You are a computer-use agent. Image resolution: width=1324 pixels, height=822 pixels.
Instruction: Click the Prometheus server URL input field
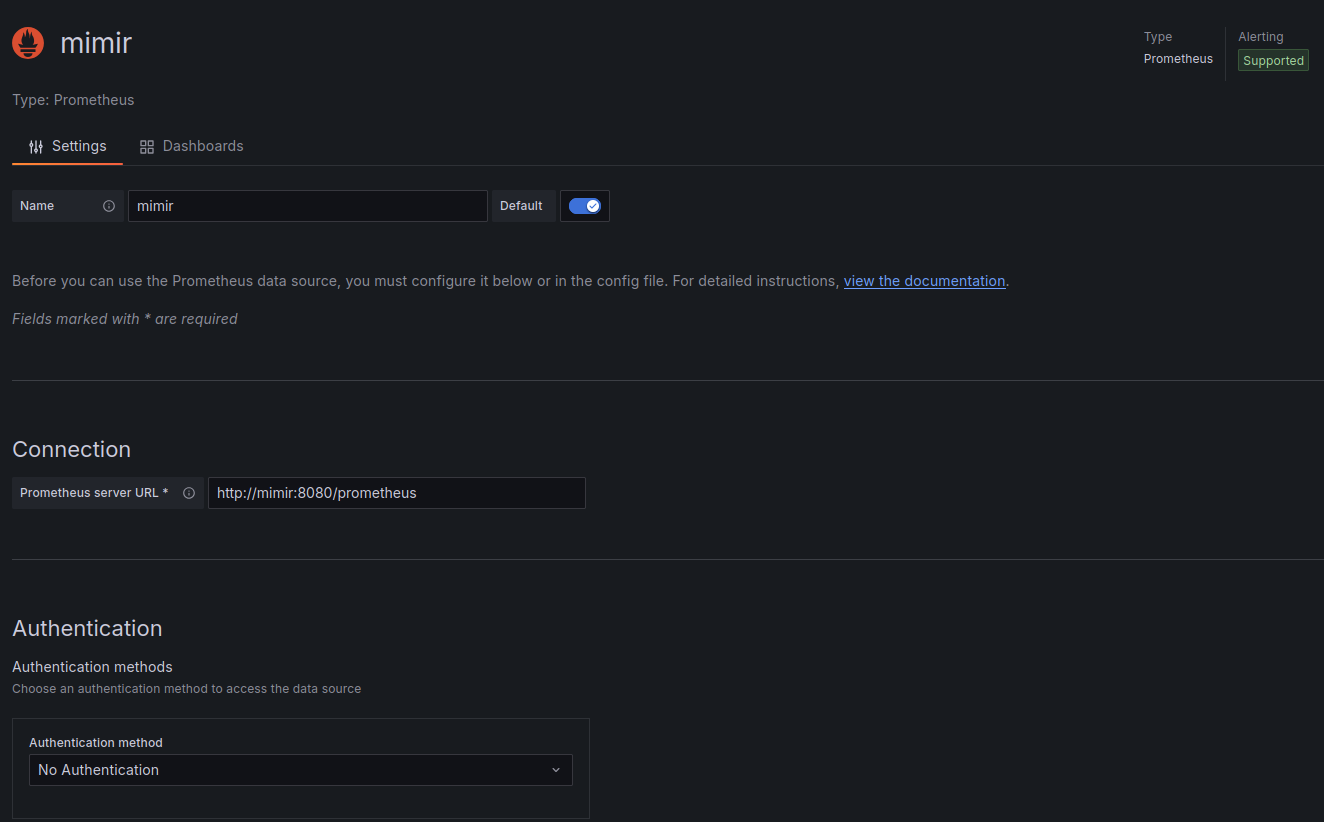pos(397,493)
